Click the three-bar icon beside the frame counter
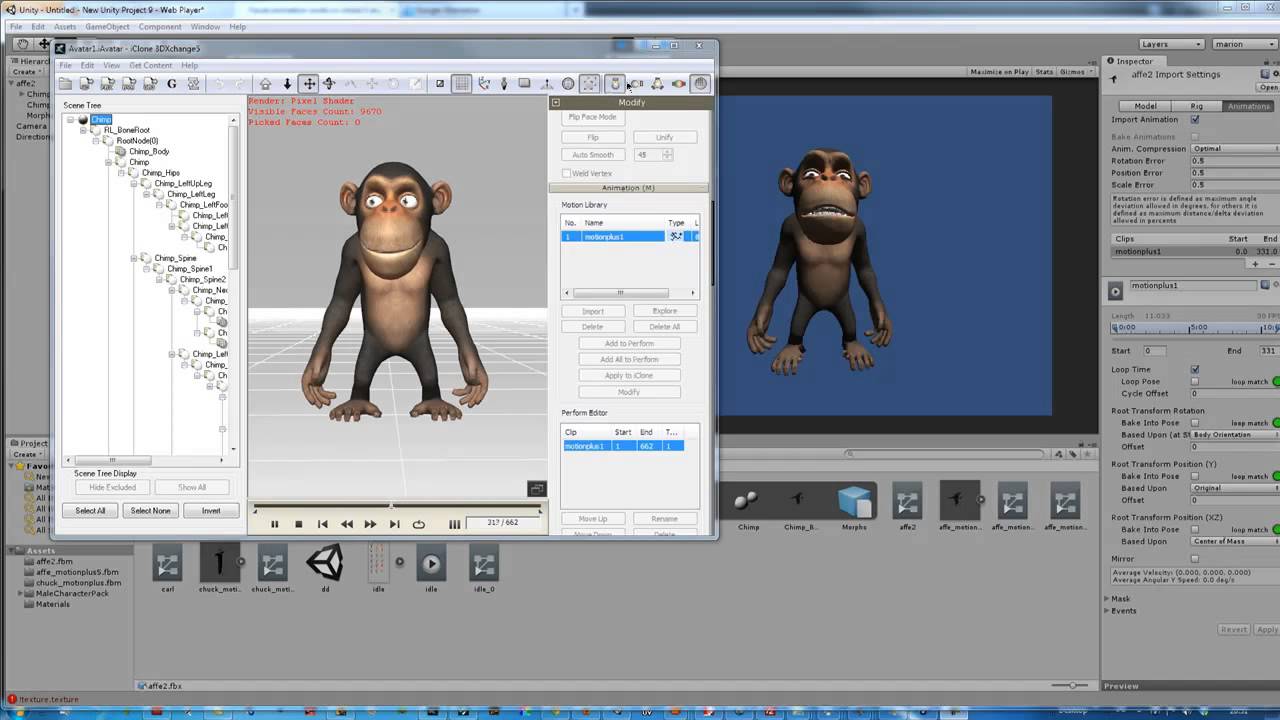Viewport: 1280px width, 720px height. (x=454, y=524)
